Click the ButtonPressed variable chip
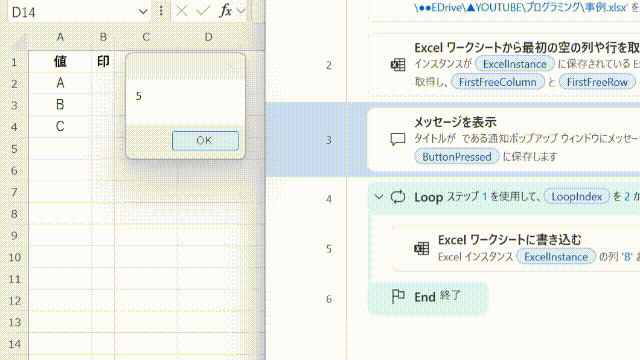The height and width of the screenshot is (360, 640). (x=457, y=157)
